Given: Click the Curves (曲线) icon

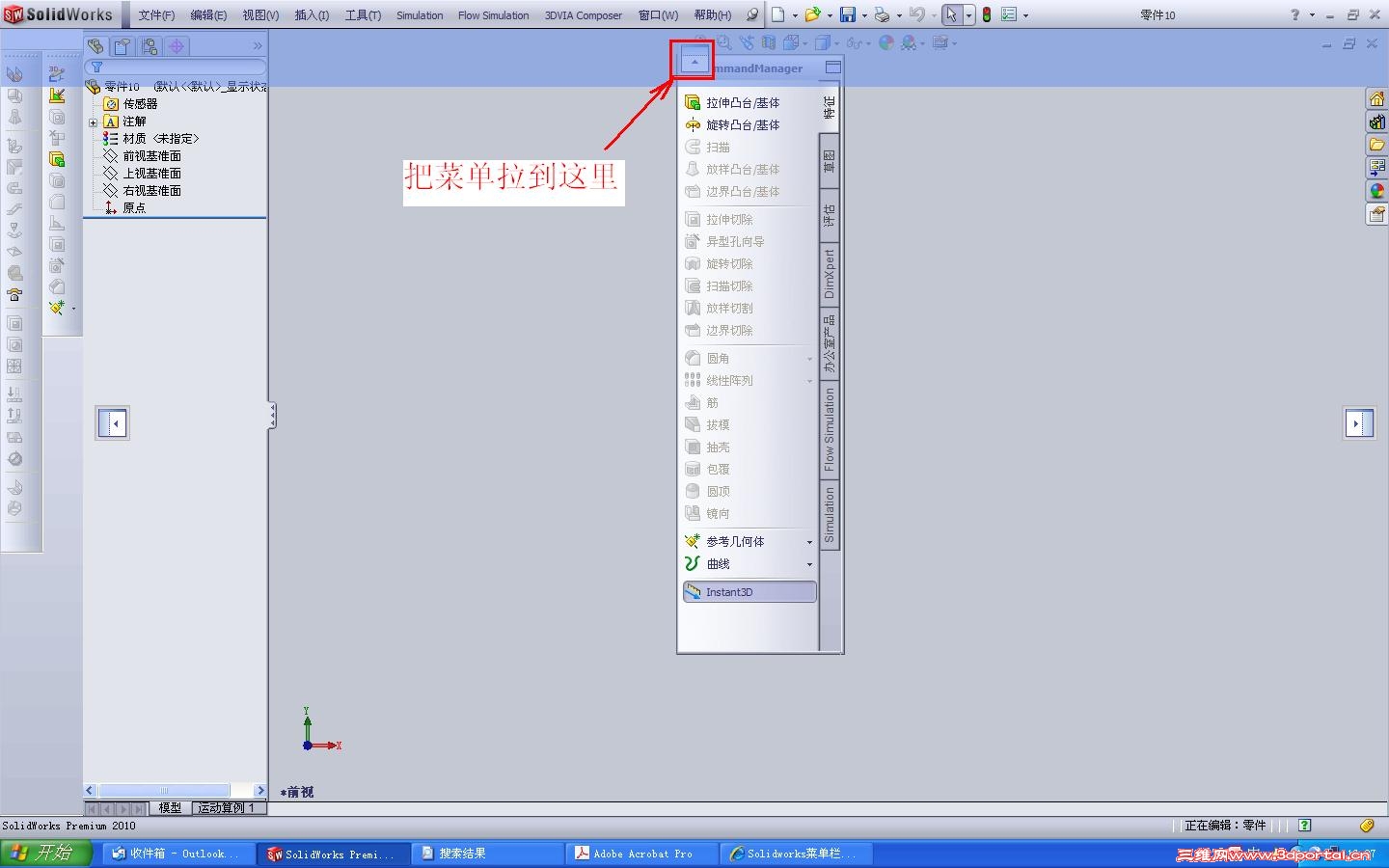Looking at the screenshot, I should [x=692, y=563].
